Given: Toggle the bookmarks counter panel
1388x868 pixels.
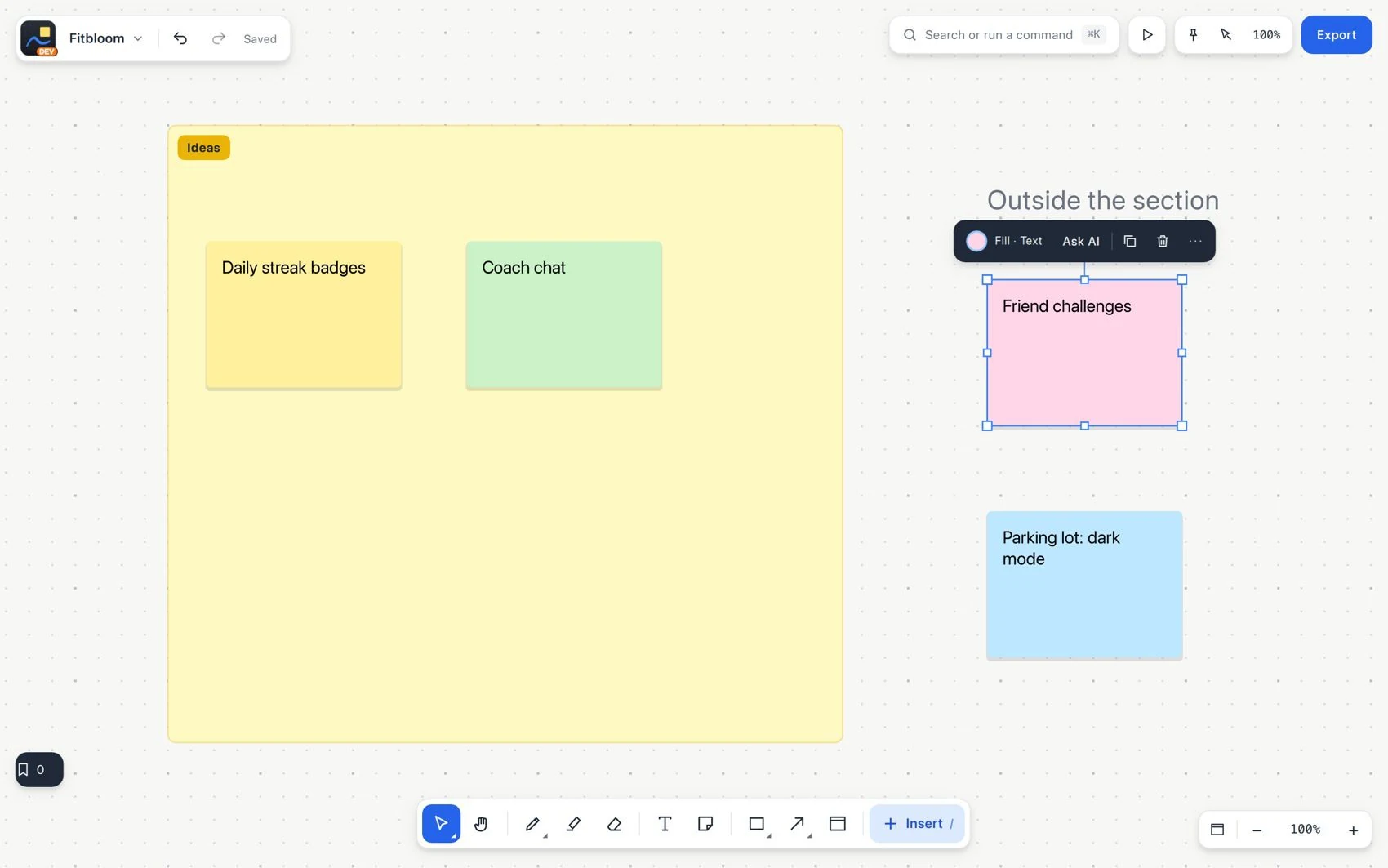Looking at the screenshot, I should coord(39,769).
